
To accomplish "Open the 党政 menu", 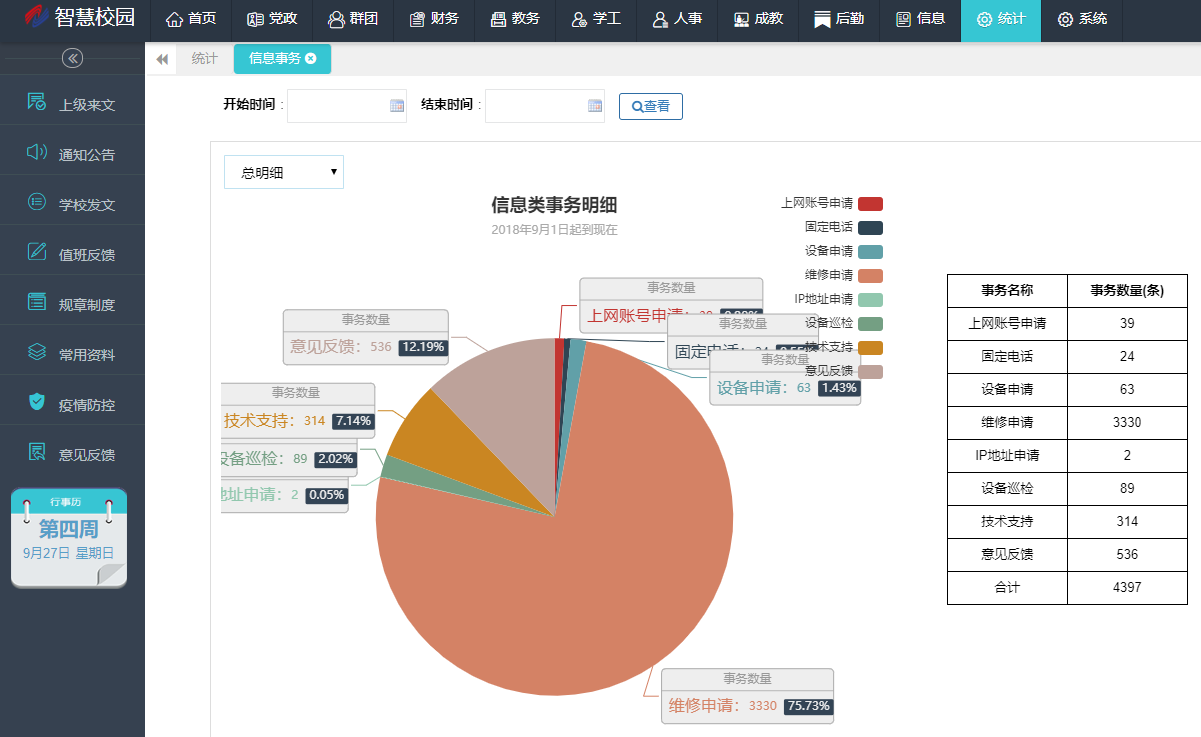I will coord(271,19).
